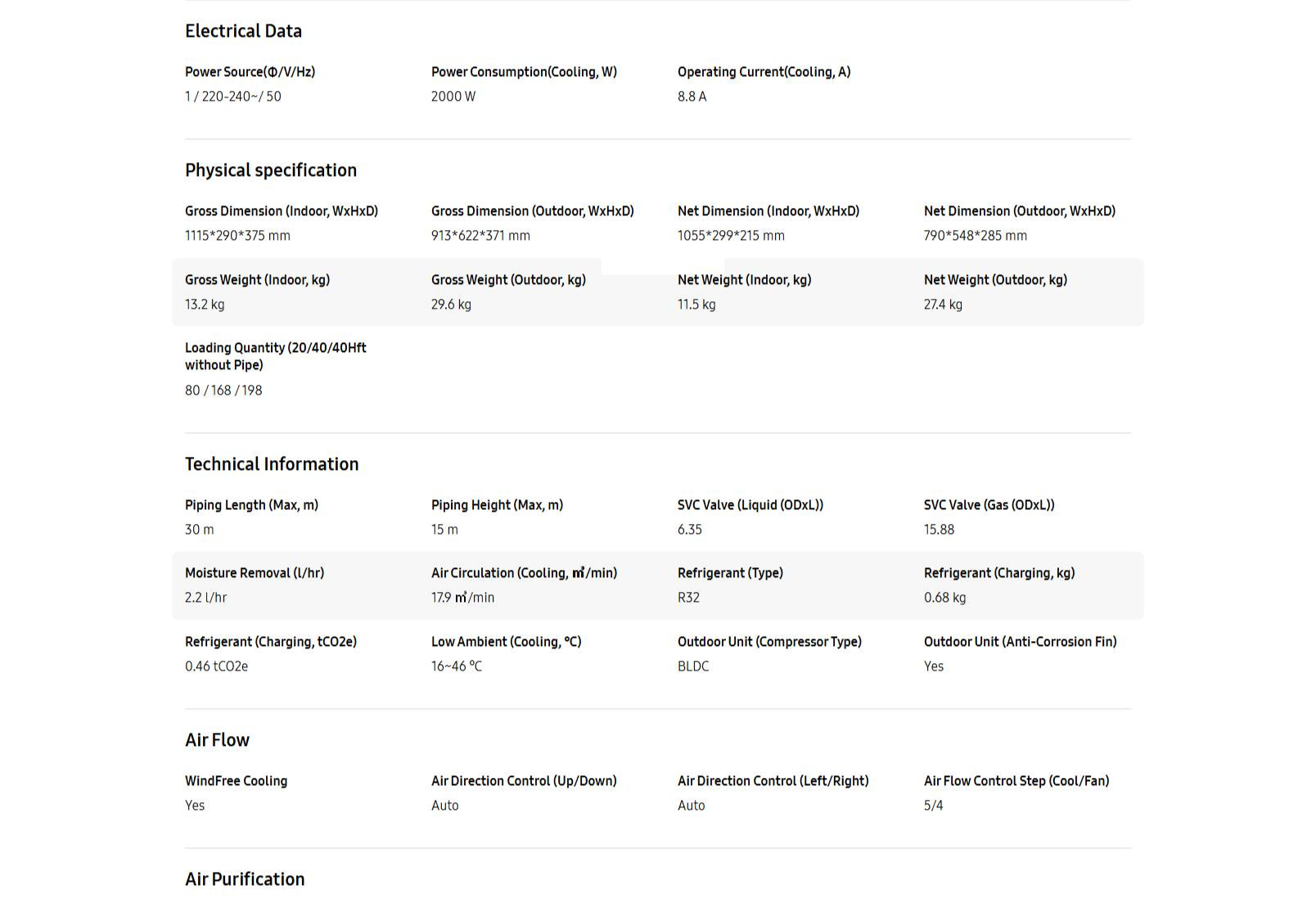Select the Outdoor Unit (Compressor Type) label

click(x=769, y=642)
